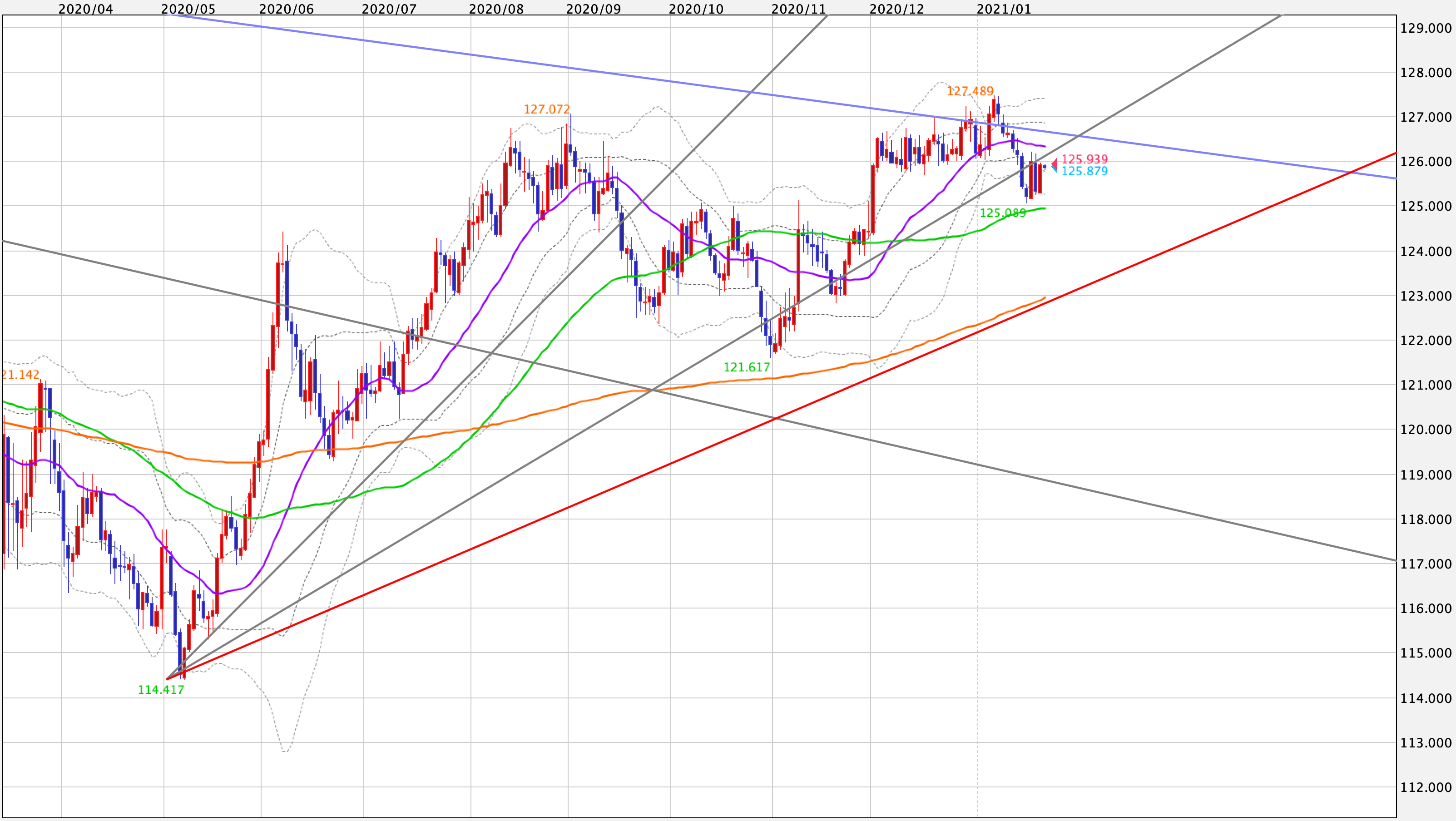Image resolution: width=1456 pixels, height=821 pixels.
Task: Click the 121.000 price axis label
Action: click(x=1426, y=386)
